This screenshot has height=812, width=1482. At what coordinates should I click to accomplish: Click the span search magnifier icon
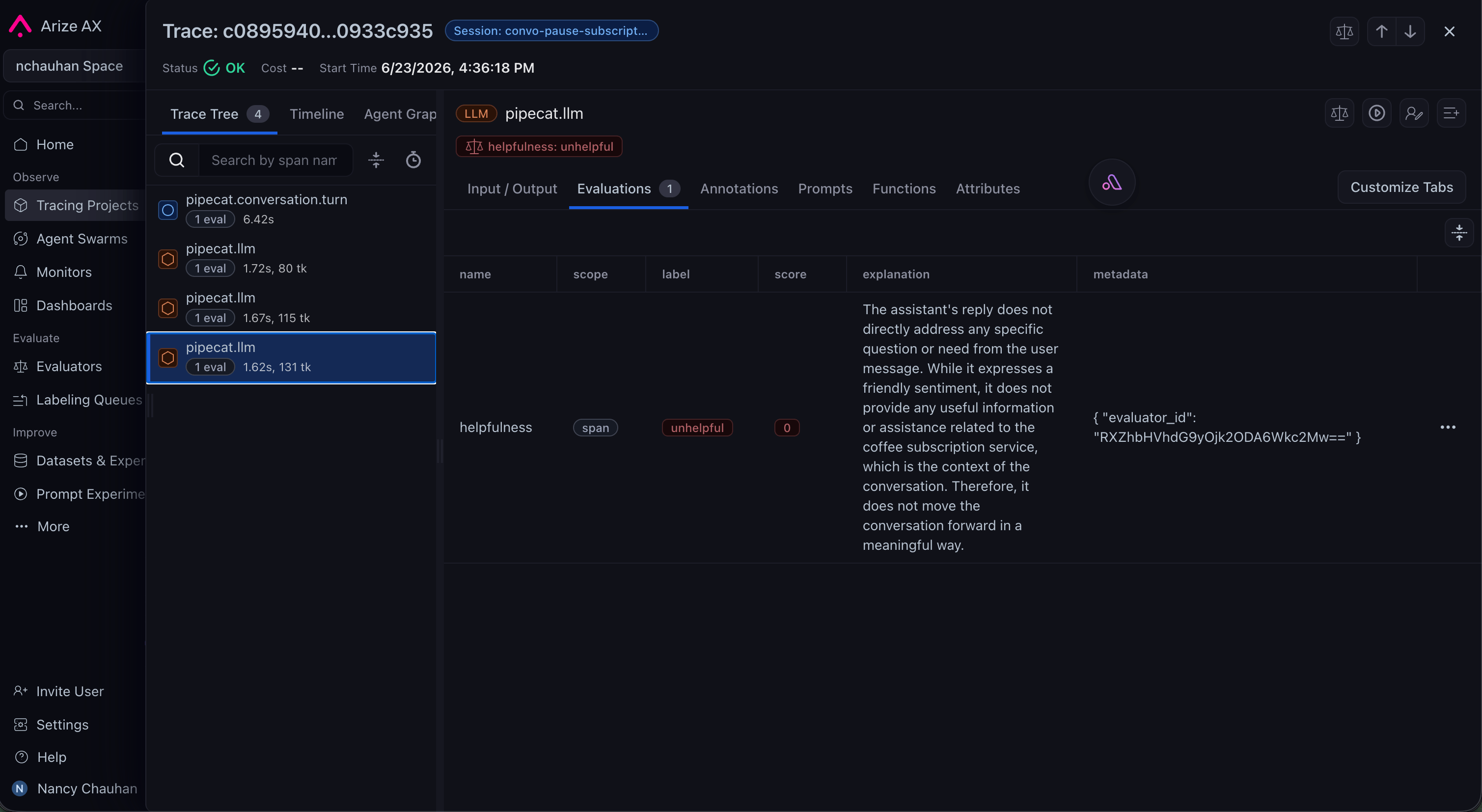coord(177,160)
